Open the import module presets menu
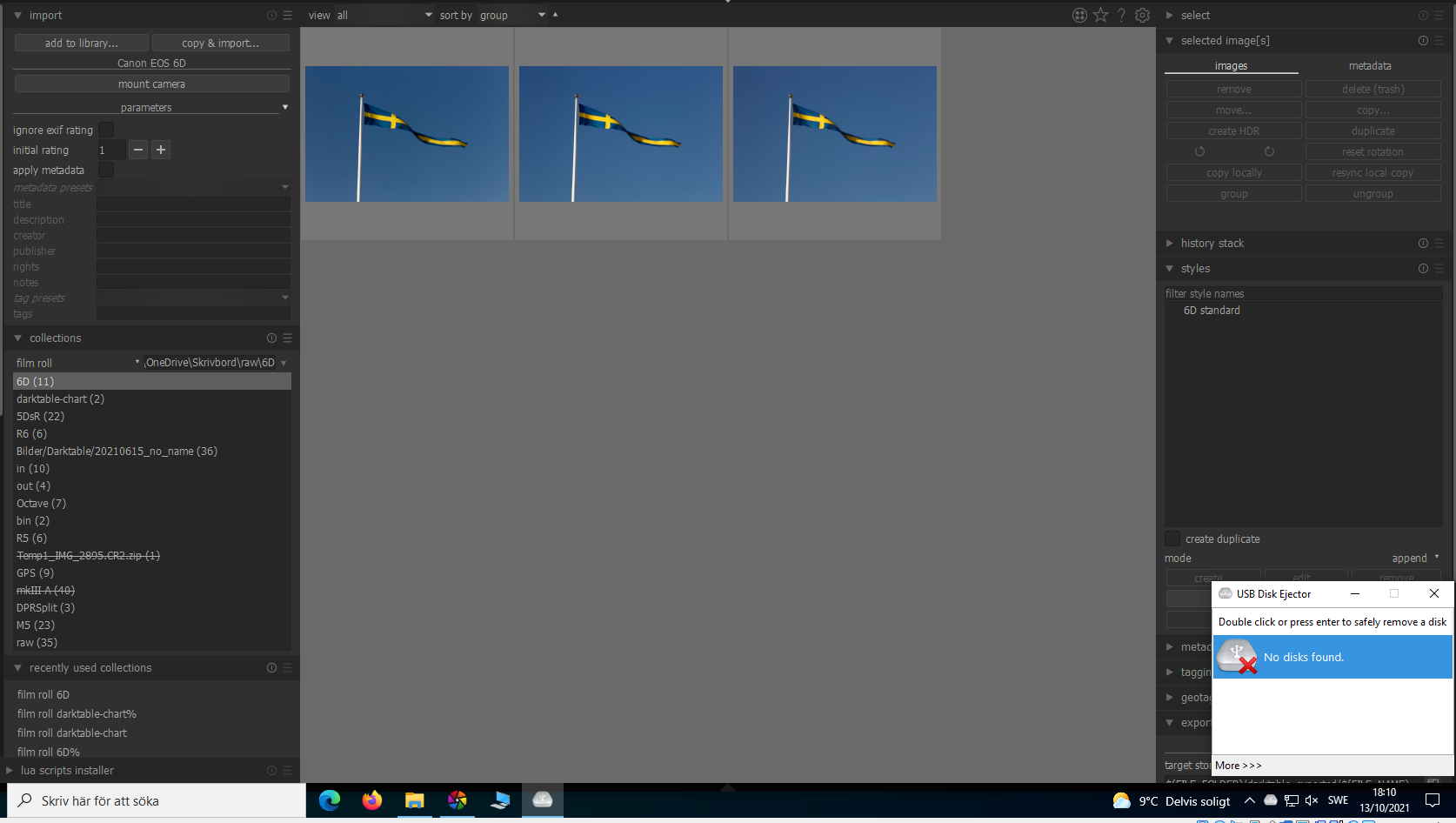Screen dimensions: 1456x823 tap(287, 16)
